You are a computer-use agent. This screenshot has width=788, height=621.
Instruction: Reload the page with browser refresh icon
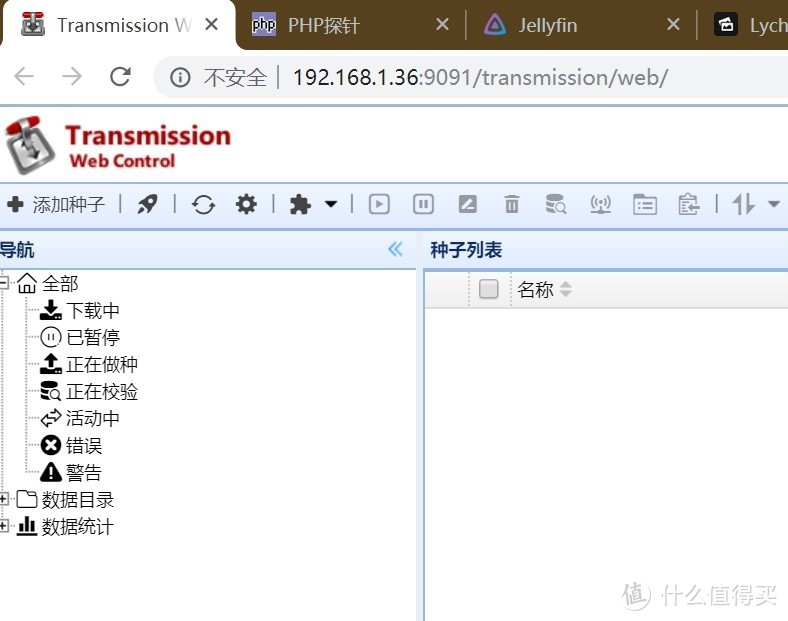tap(120, 77)
